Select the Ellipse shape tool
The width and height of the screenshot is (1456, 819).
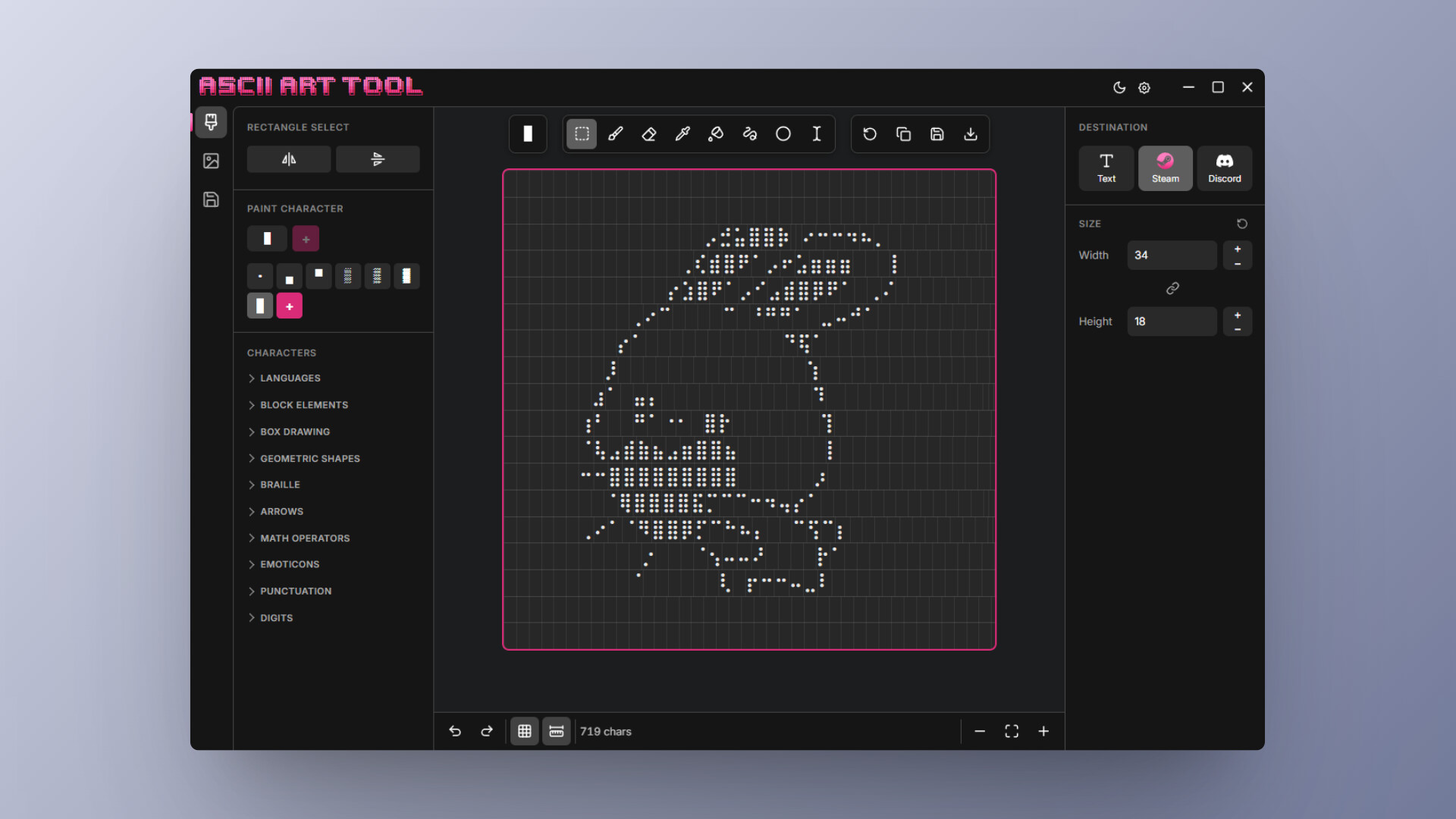[783, 134]
